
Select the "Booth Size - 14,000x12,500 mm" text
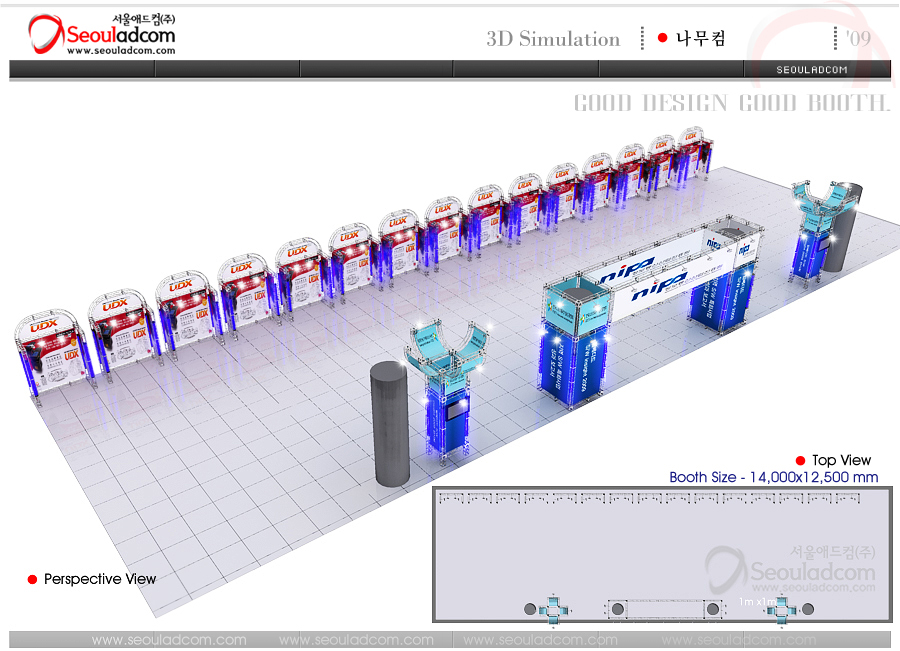[774, 477]
